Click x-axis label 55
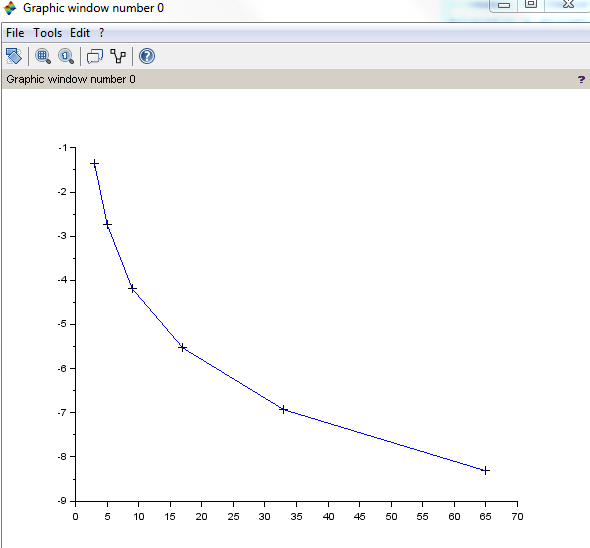The width and height of the screenshot is (590, 548). pyautogui.click(x=423, y=516)
